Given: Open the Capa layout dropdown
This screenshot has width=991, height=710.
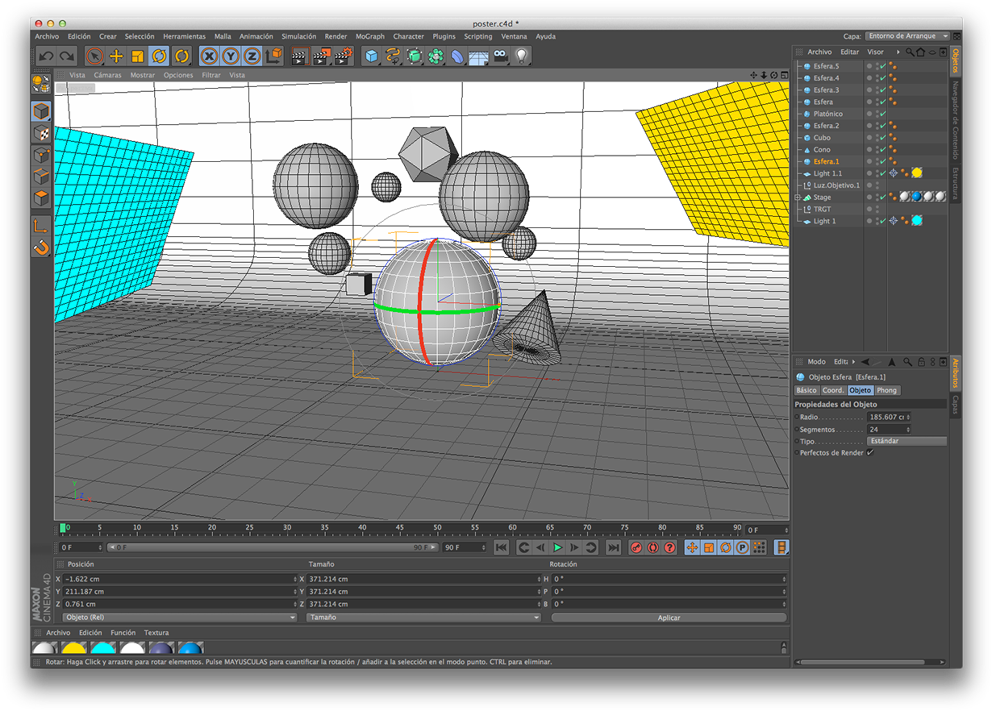Looking at the screenshot, I should [908, 36].
